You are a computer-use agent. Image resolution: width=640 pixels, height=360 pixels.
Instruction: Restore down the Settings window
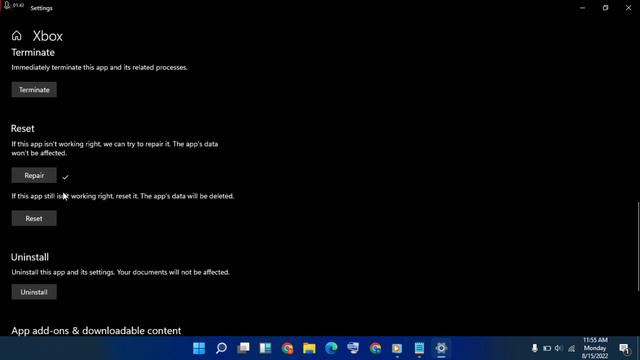(x=605, y=8)
